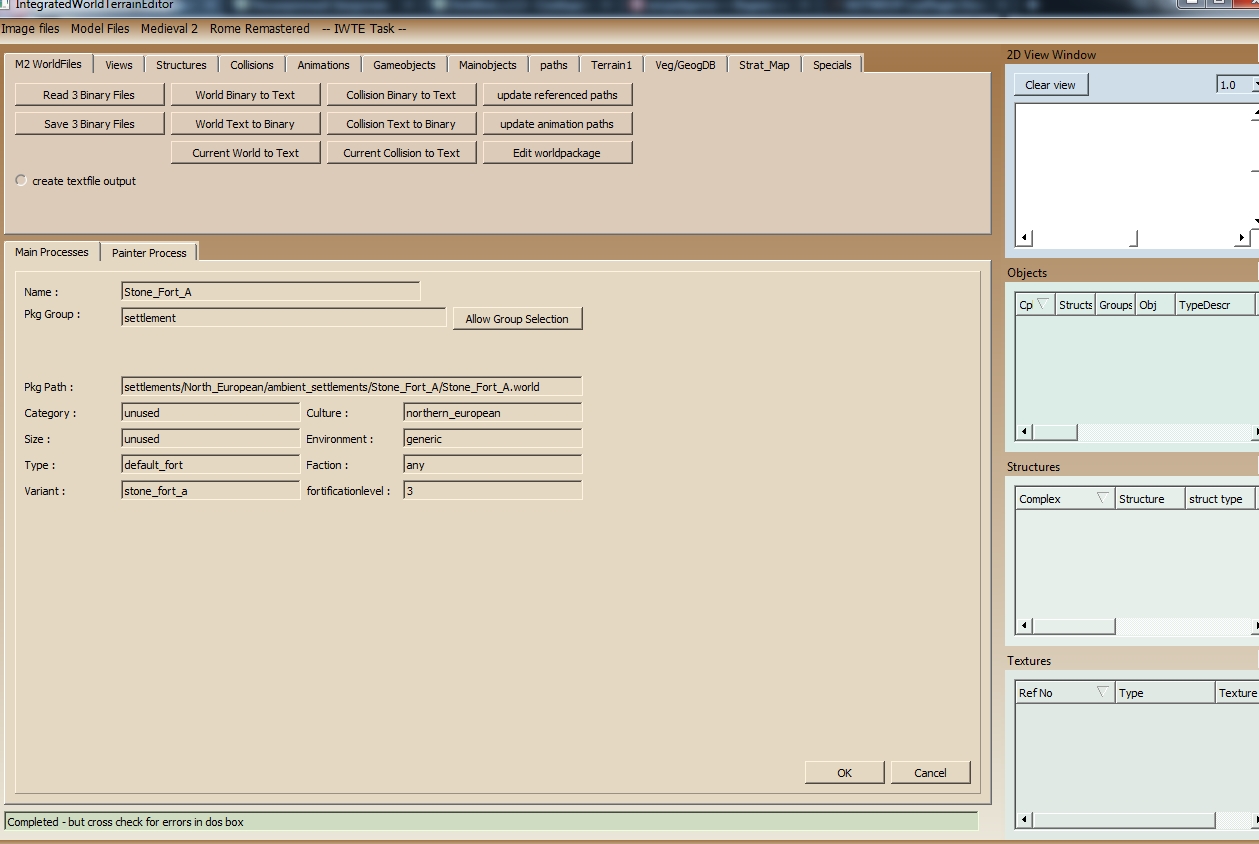Switch to the Veg/GeogDB tab

(x=685, y=65)
